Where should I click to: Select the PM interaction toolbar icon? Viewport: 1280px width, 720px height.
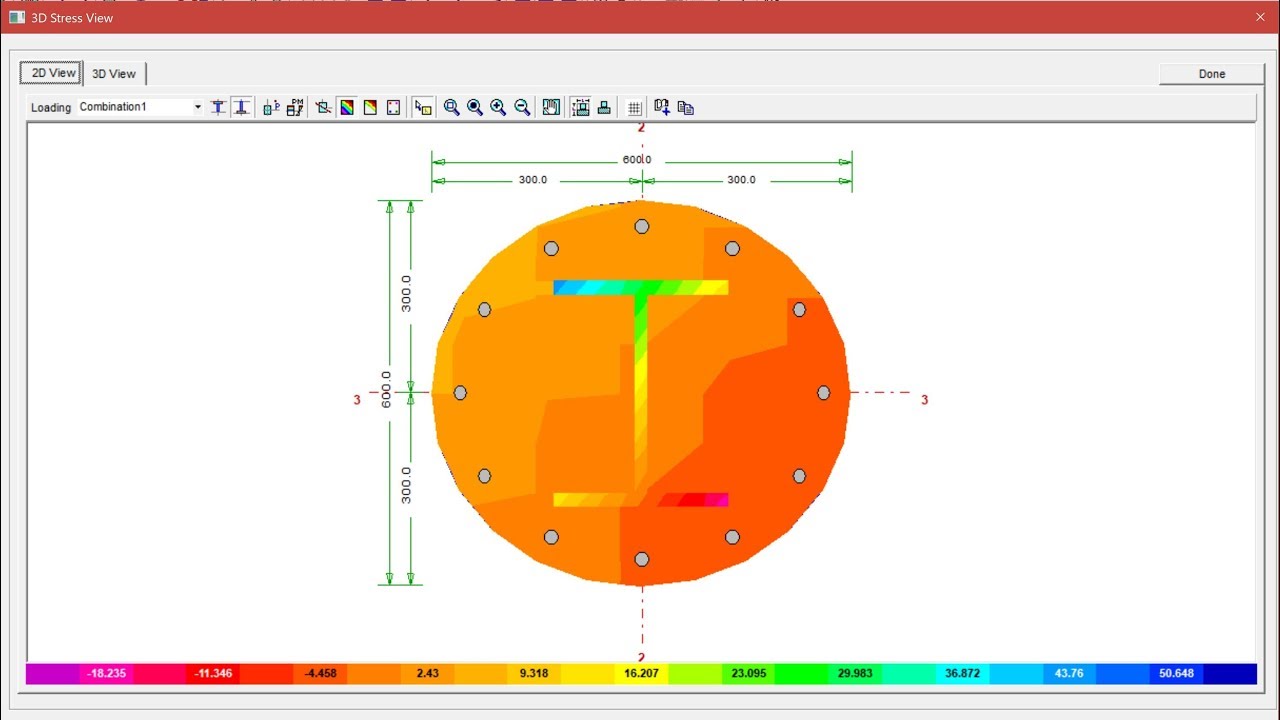pyautogui.click(x=293, y=107)
